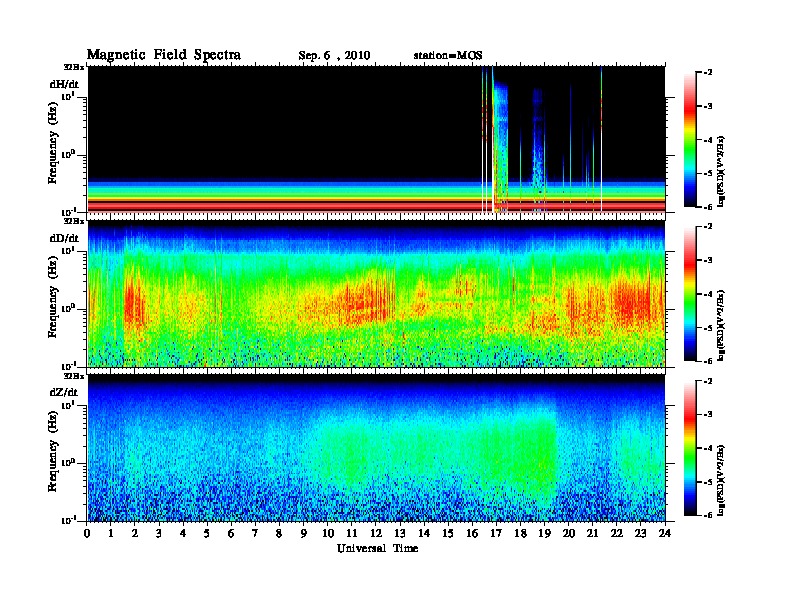Click hour 22 on the Universal Time axis
The height and width of the screenshot is (612, 792).
click(x=617, y=533)
